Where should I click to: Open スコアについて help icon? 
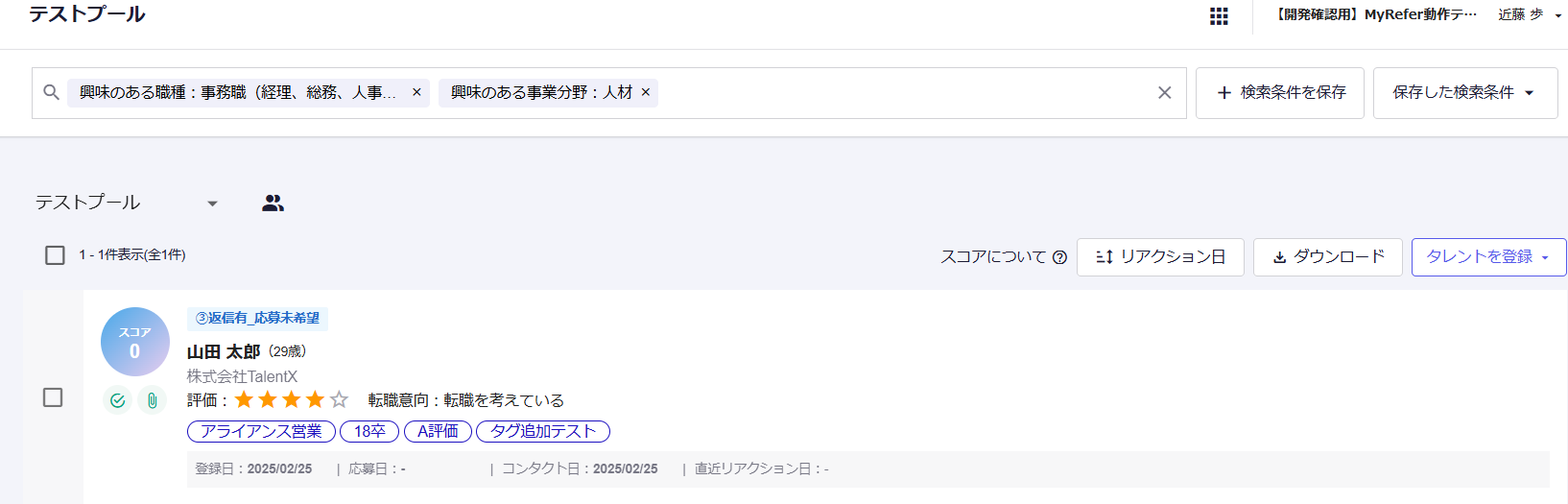pyautogui.click(x=1059, y=257)
